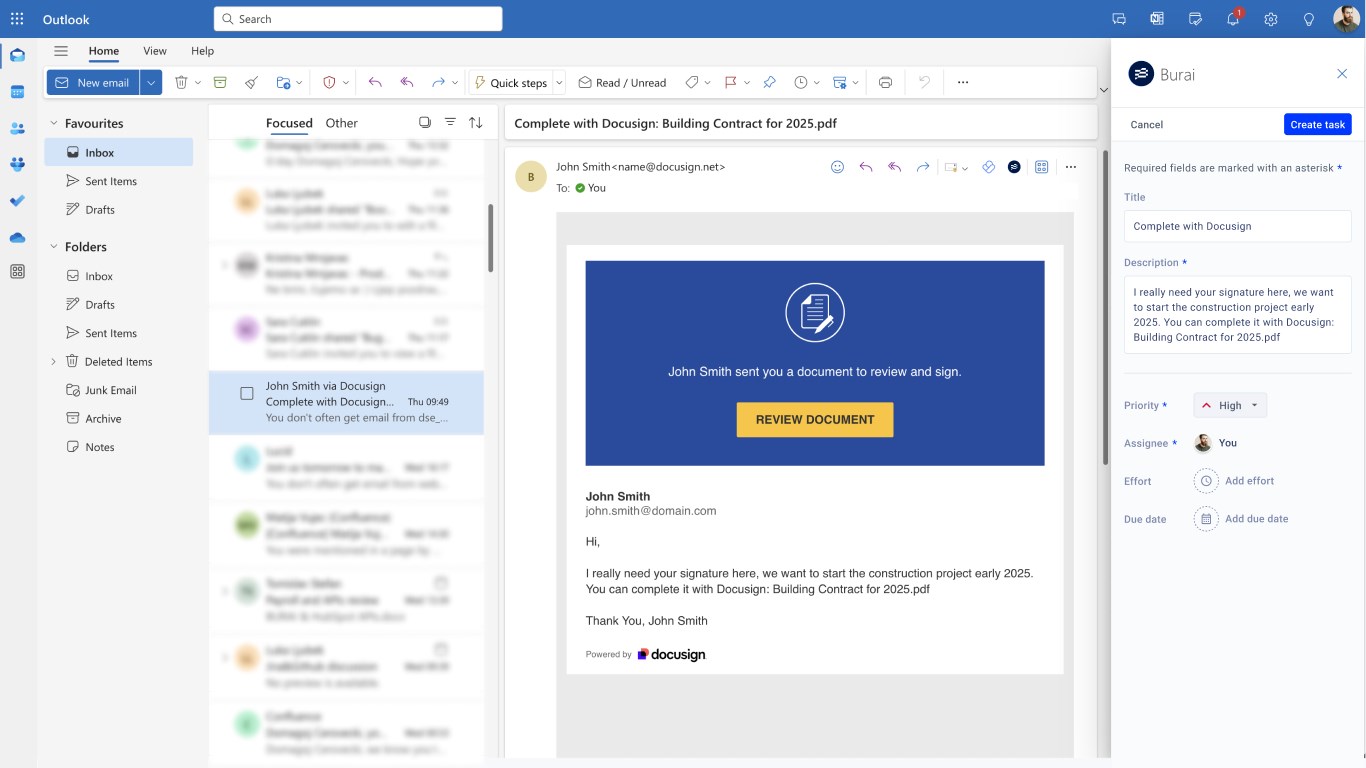Open the To Do checkmark app icon

pos(17,201)
